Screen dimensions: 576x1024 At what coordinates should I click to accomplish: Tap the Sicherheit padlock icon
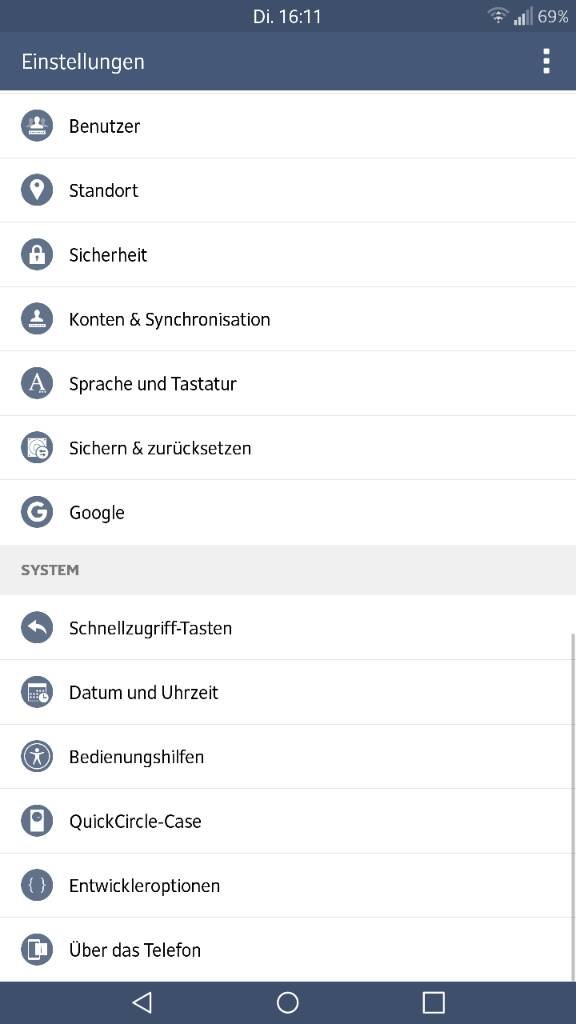(37, 255)
